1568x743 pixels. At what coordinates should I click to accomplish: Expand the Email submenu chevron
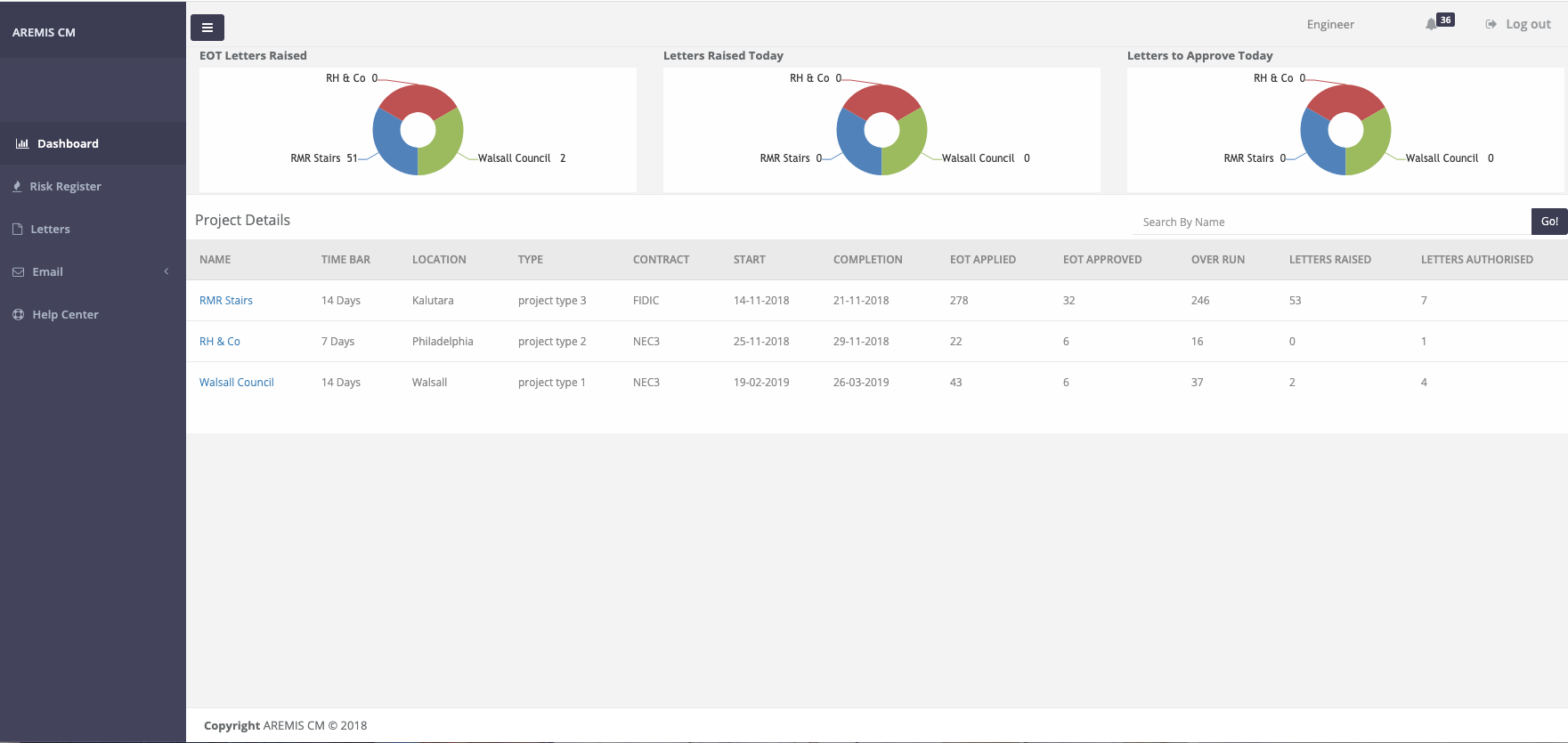(167, 271)
